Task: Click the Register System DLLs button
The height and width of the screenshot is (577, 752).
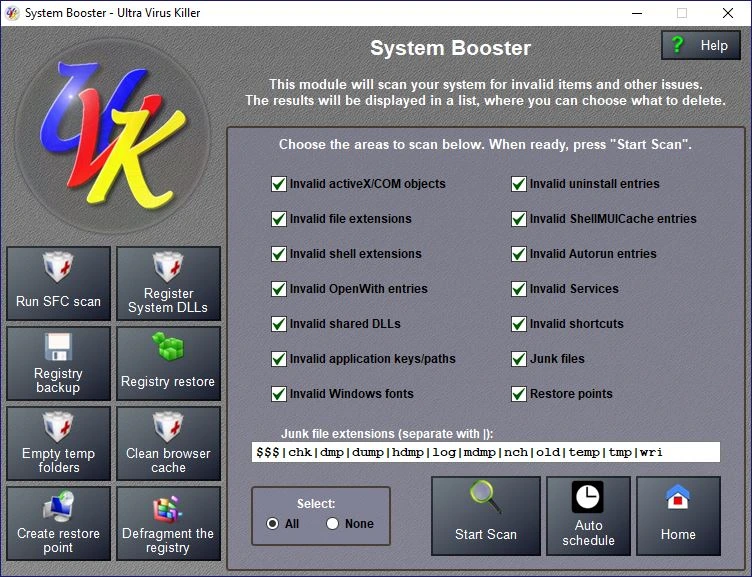Action: point(168,283)
